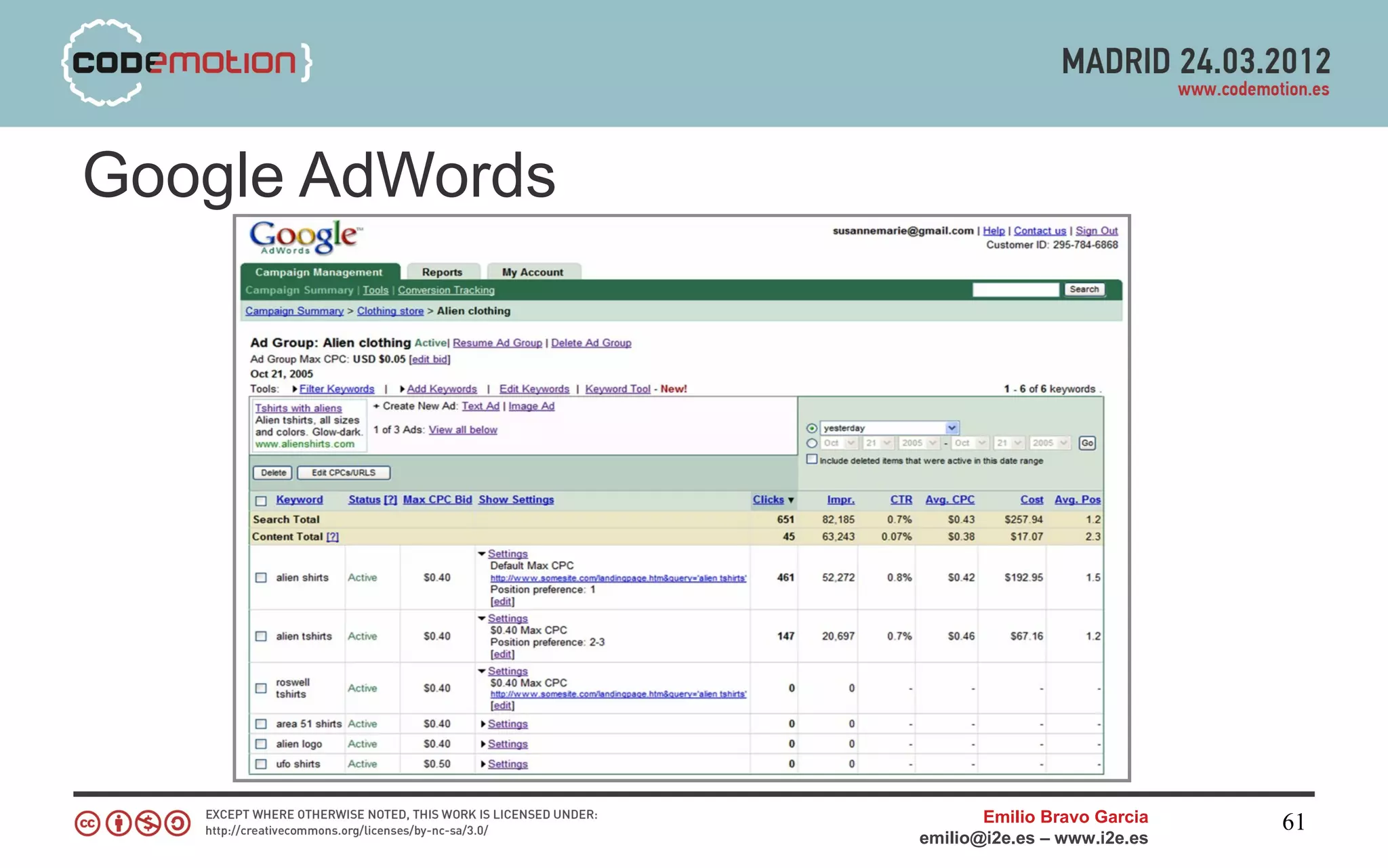Viewport: 1388px width, 868px height.
Task: Open the end month 'Oct' dropdown
Action: point(970,443)
